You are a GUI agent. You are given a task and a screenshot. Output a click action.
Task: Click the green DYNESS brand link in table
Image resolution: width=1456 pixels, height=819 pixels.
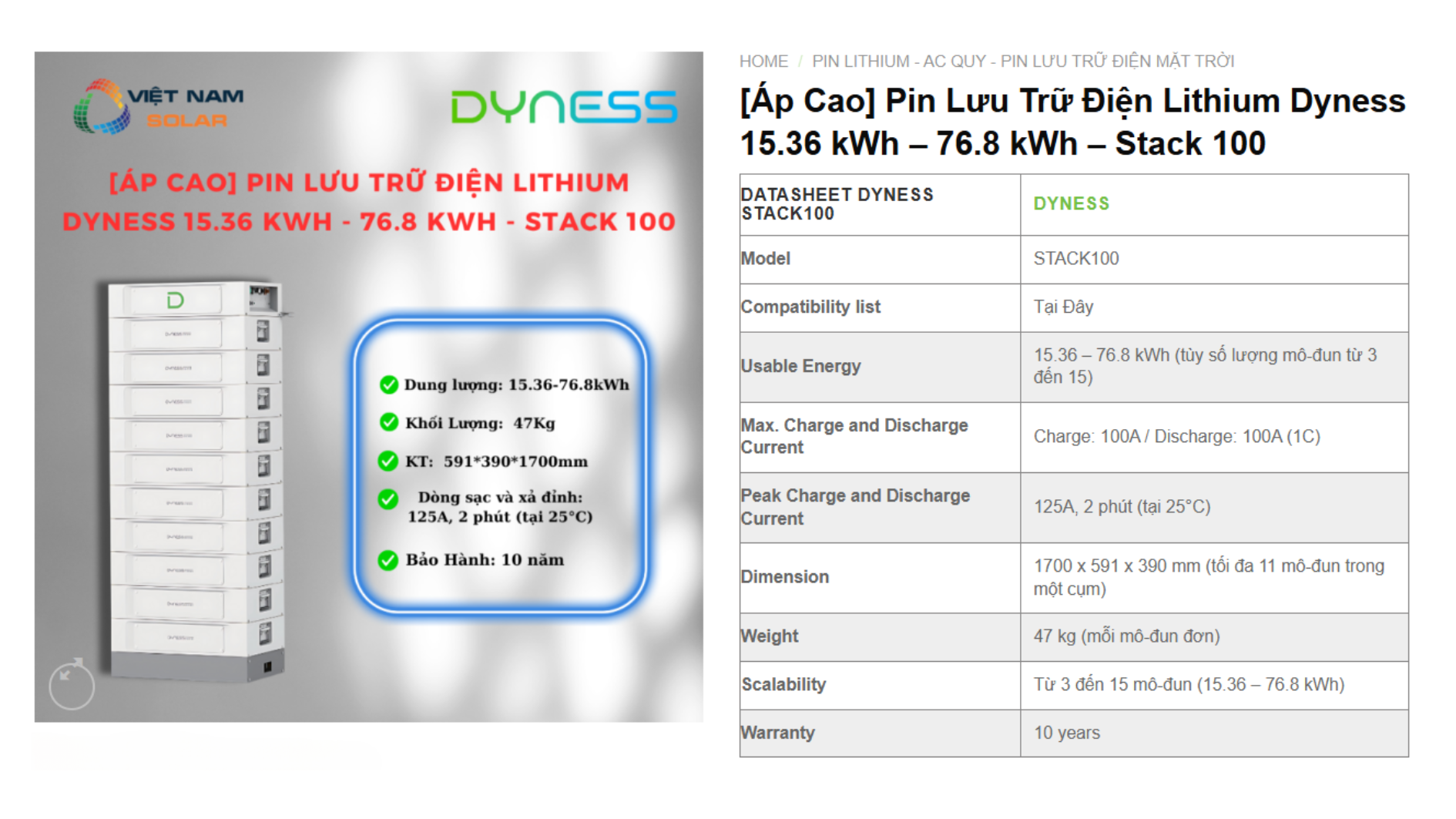click(x=1071, y=203)
